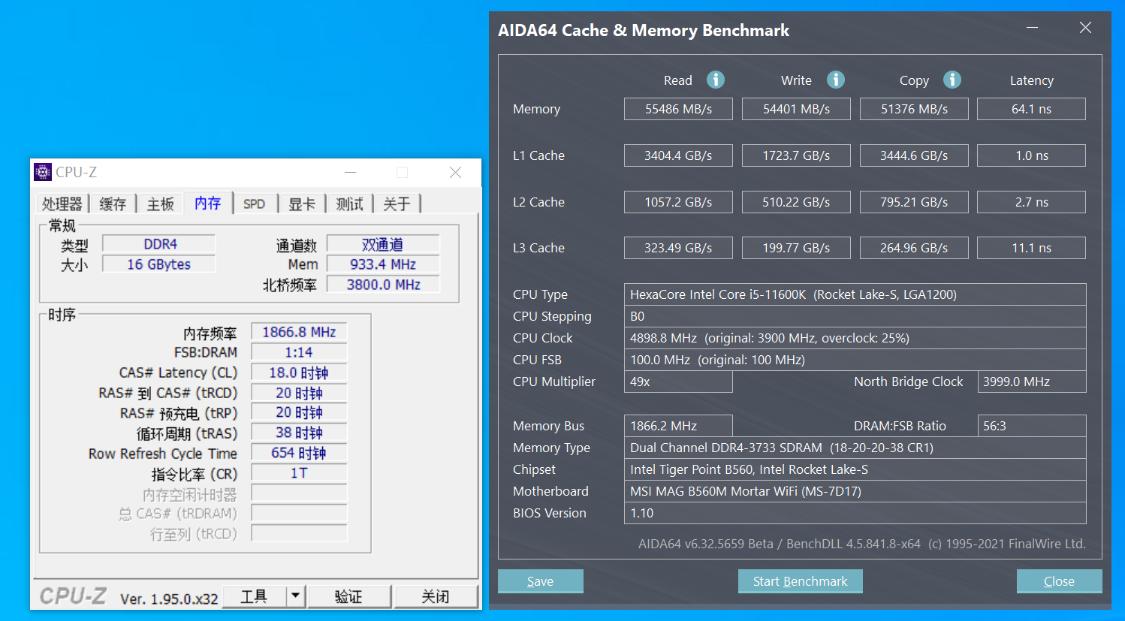Click the 验证 button in CPU-Z

pyautogui.click(x=349, y=595)
